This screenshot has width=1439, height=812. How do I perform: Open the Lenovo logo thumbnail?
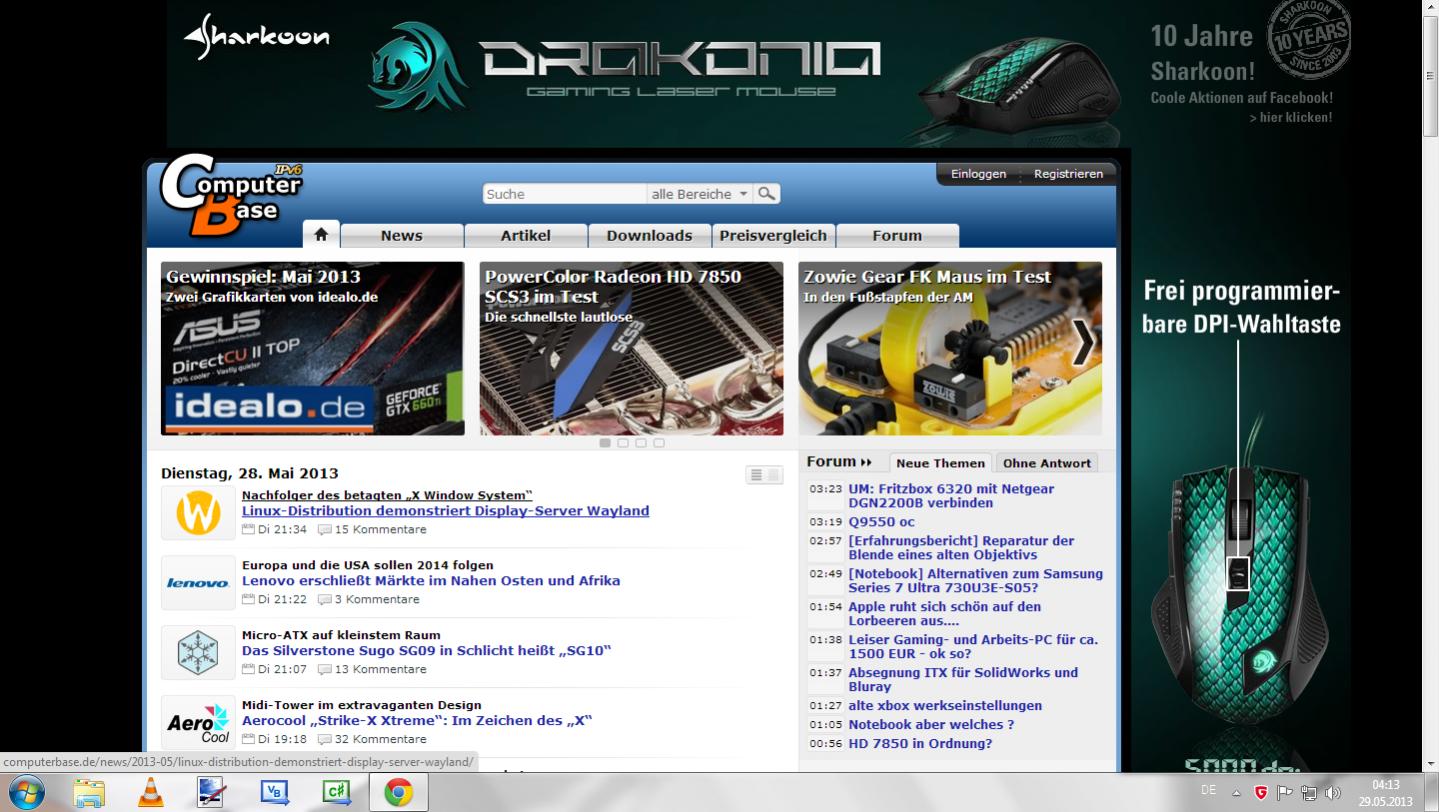pos(198,582)
